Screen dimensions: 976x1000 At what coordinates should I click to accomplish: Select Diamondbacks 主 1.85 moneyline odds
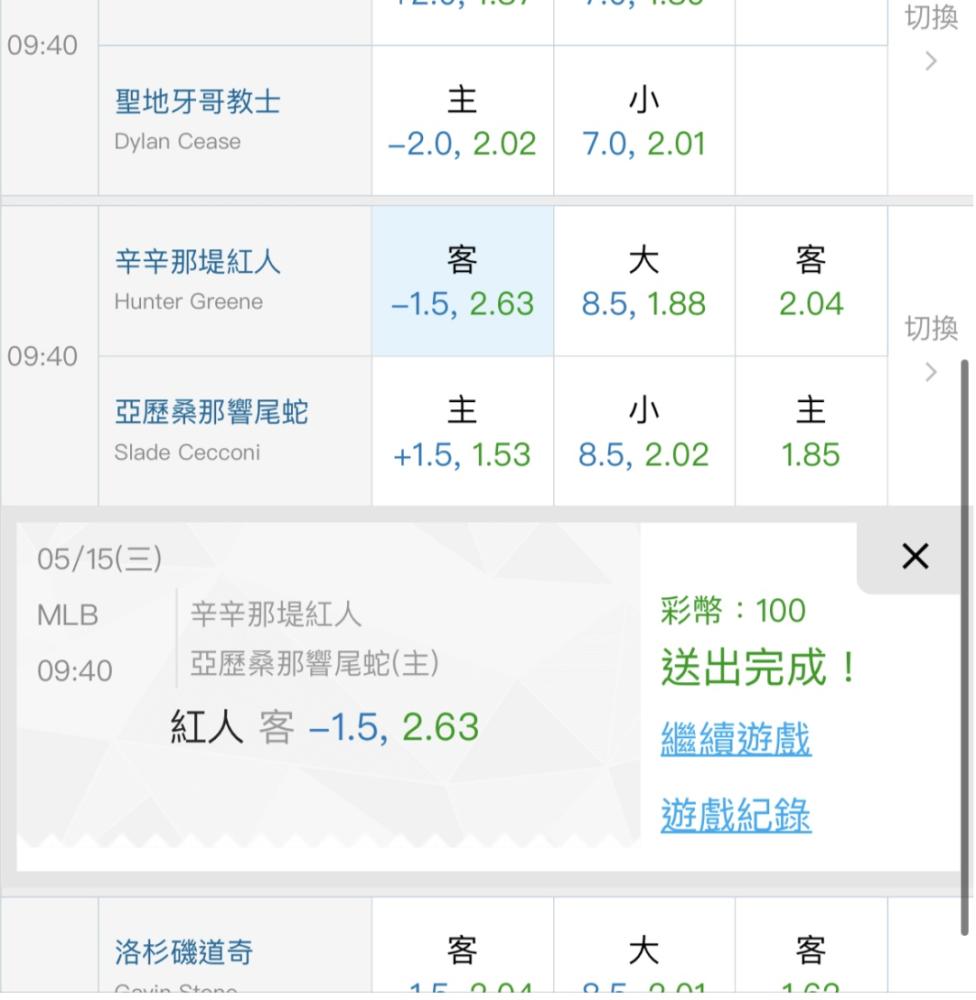811,432
